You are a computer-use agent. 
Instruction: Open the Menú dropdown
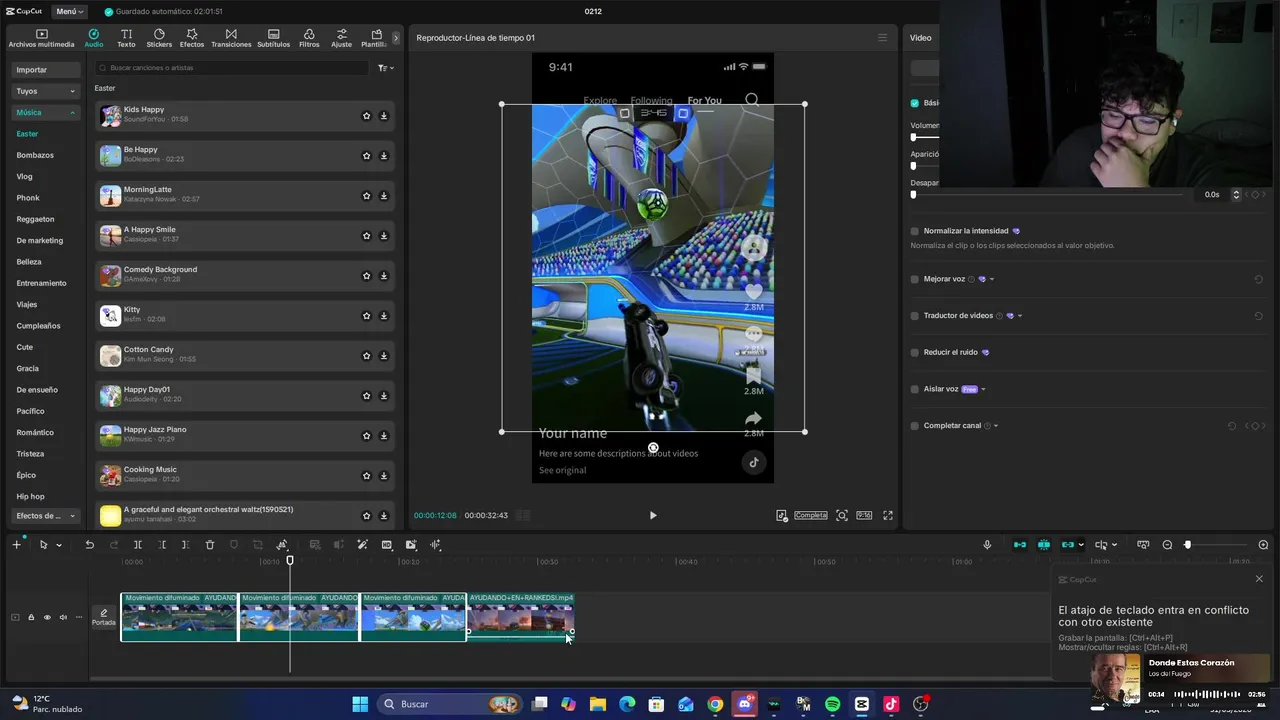tap(70, 11)
